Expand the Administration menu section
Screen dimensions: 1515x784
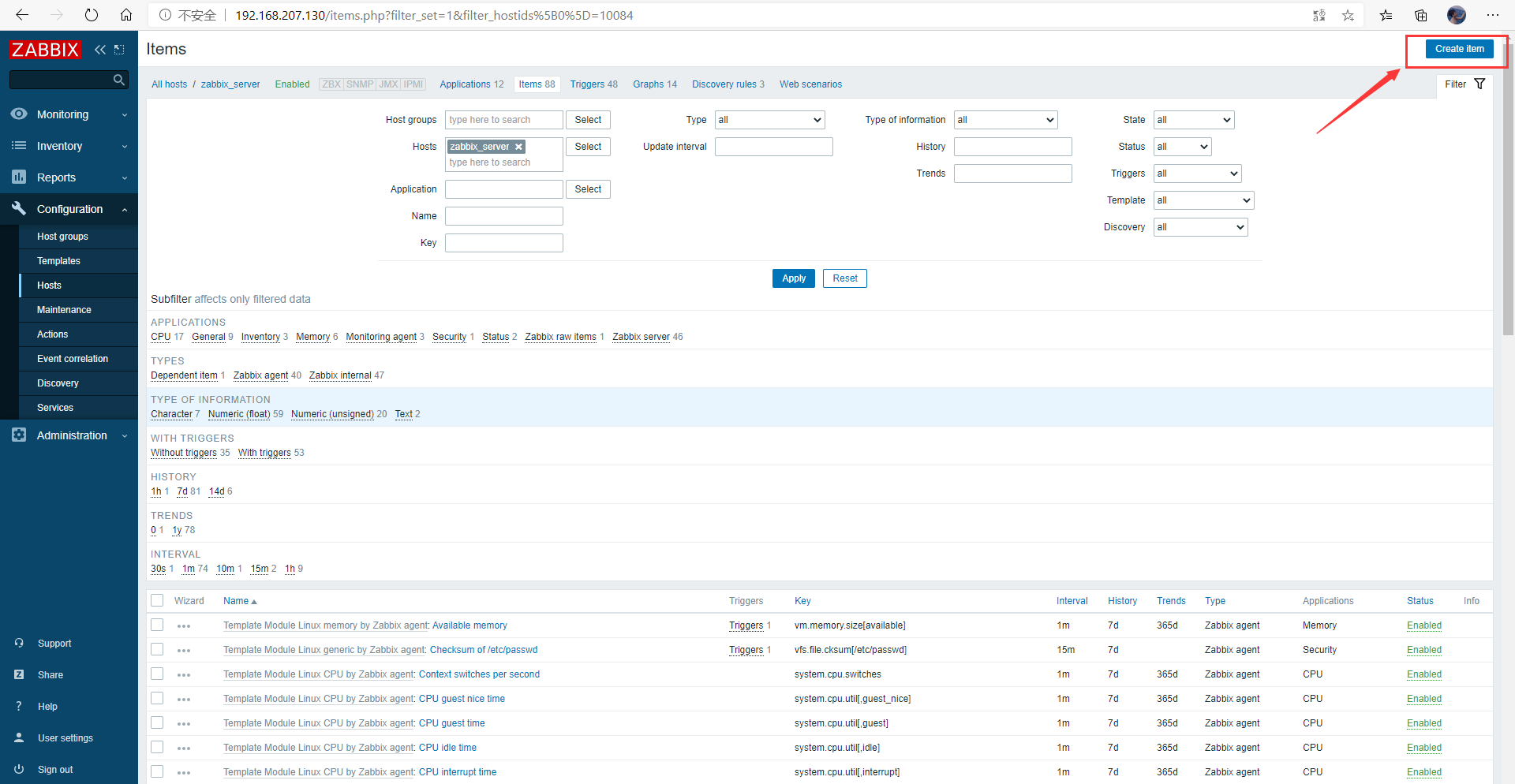pos(69,435)
